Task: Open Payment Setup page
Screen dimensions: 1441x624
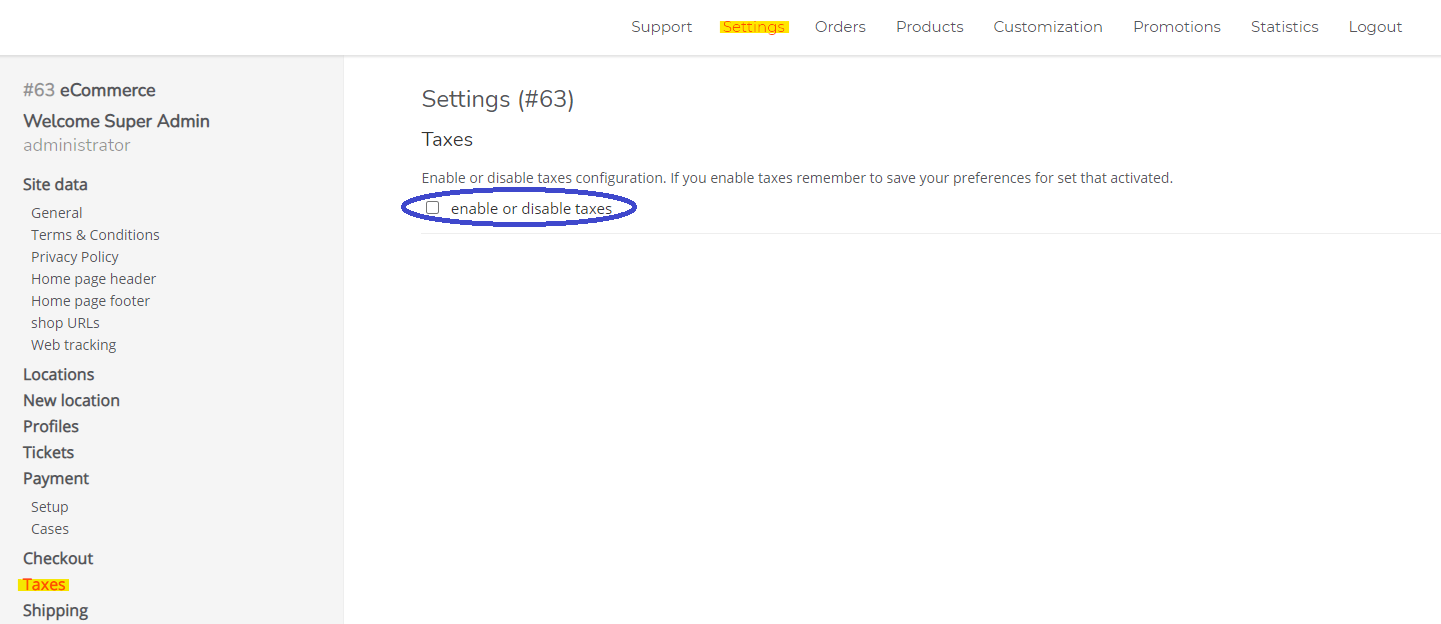Action: (50, 507)
